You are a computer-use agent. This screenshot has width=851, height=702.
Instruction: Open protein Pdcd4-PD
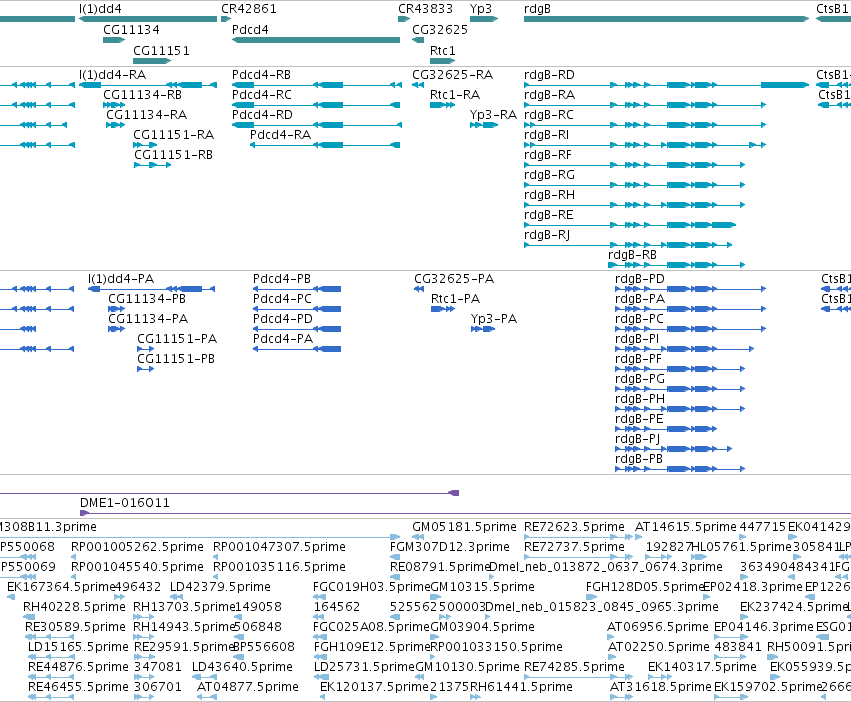click(x=283, y=319)
